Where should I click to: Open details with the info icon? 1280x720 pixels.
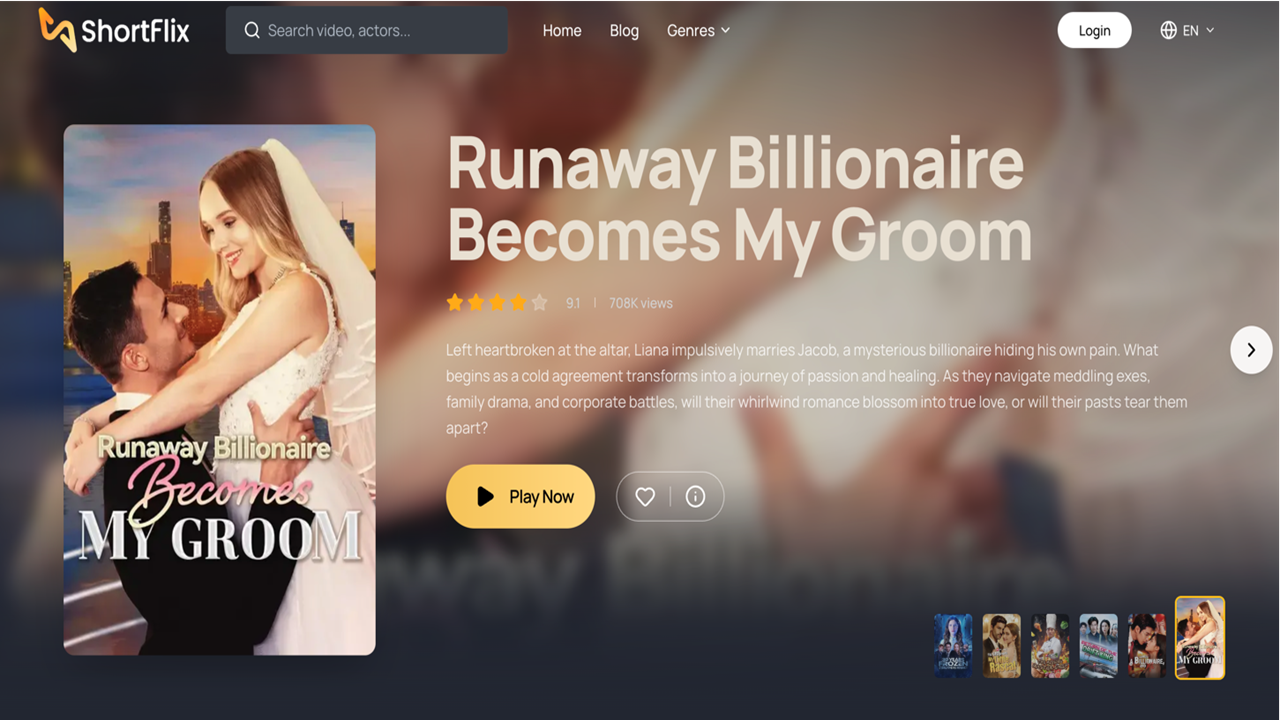[696, 497]
